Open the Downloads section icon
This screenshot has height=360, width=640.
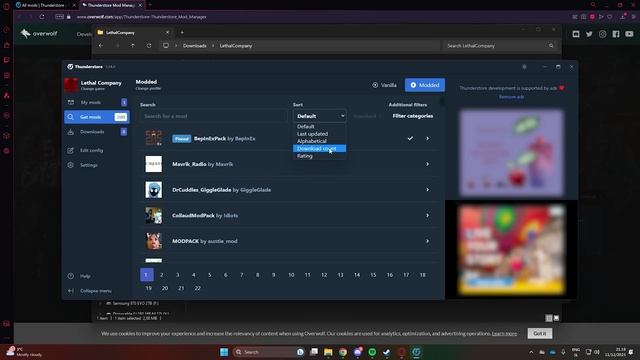tap(71, 132)
